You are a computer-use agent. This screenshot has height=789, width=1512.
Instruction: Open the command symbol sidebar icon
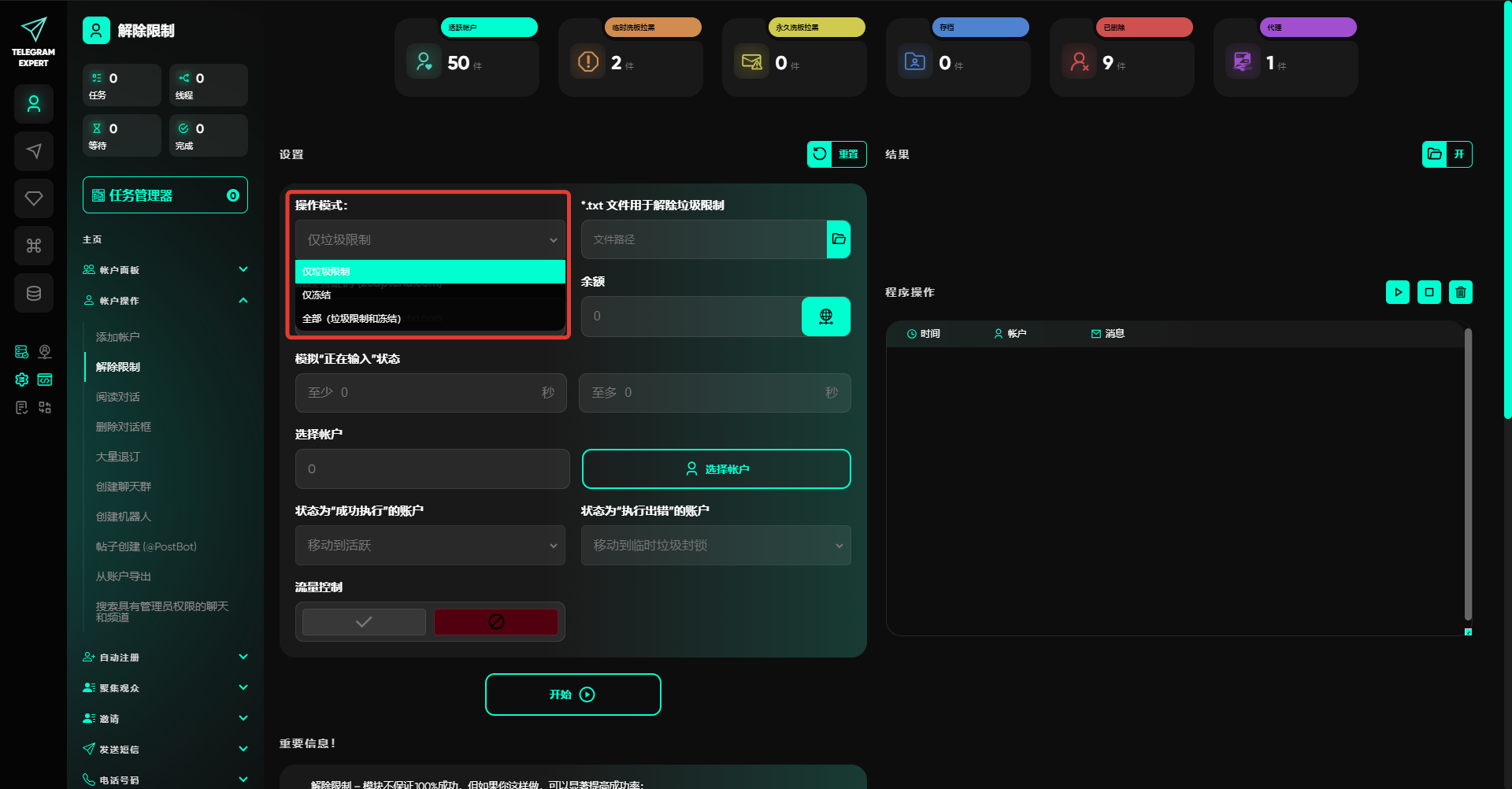coord(34,246)
